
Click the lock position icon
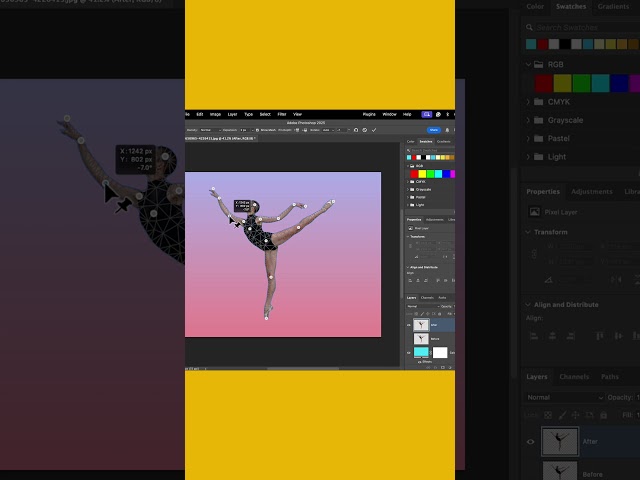coord(428,314)
